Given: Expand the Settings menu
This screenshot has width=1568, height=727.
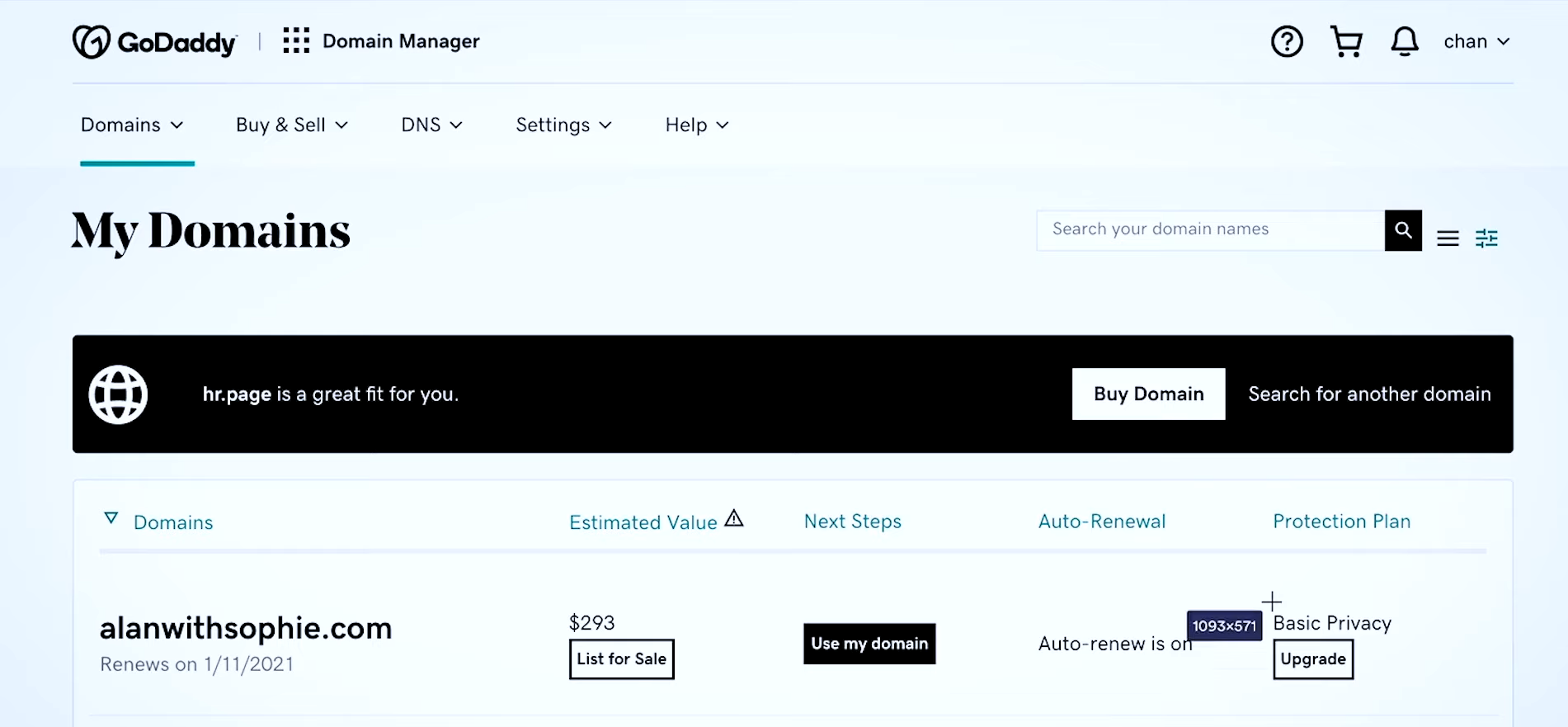Looking at the screenshot, I should [x=564, y=125].
